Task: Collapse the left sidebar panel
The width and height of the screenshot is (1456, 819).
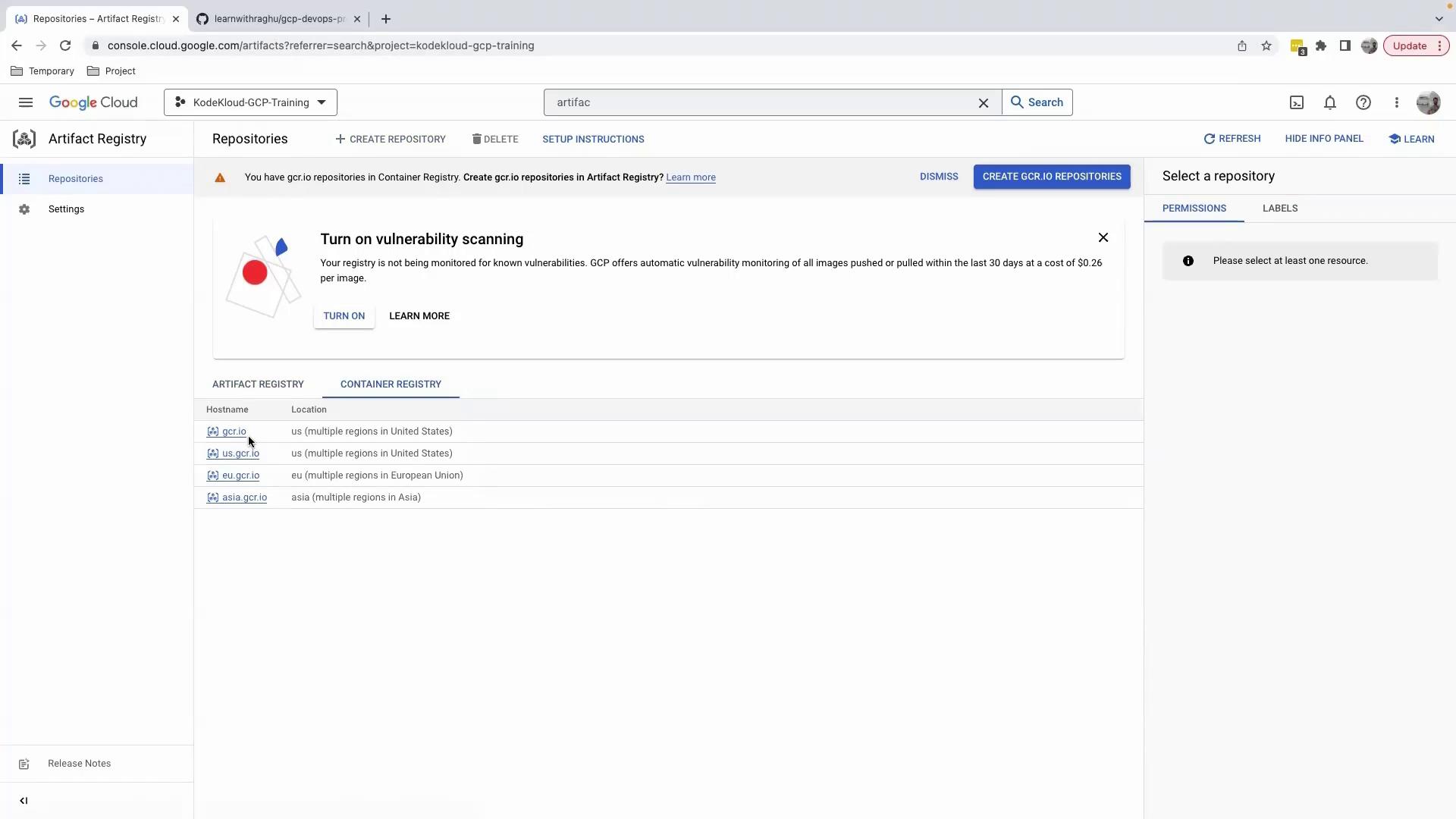Action: click(24, 801)
